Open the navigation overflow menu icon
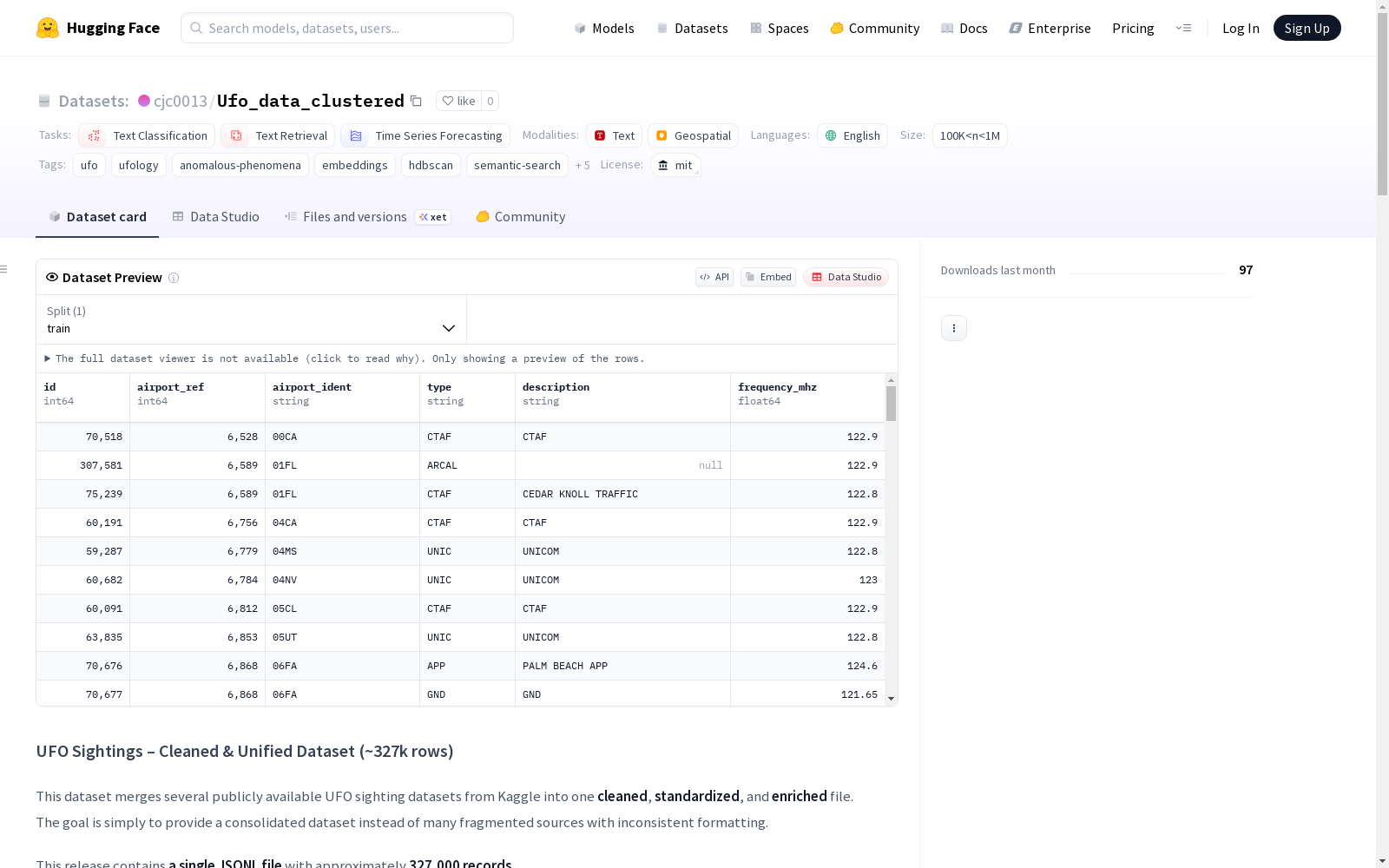 tap(1183, 28)
